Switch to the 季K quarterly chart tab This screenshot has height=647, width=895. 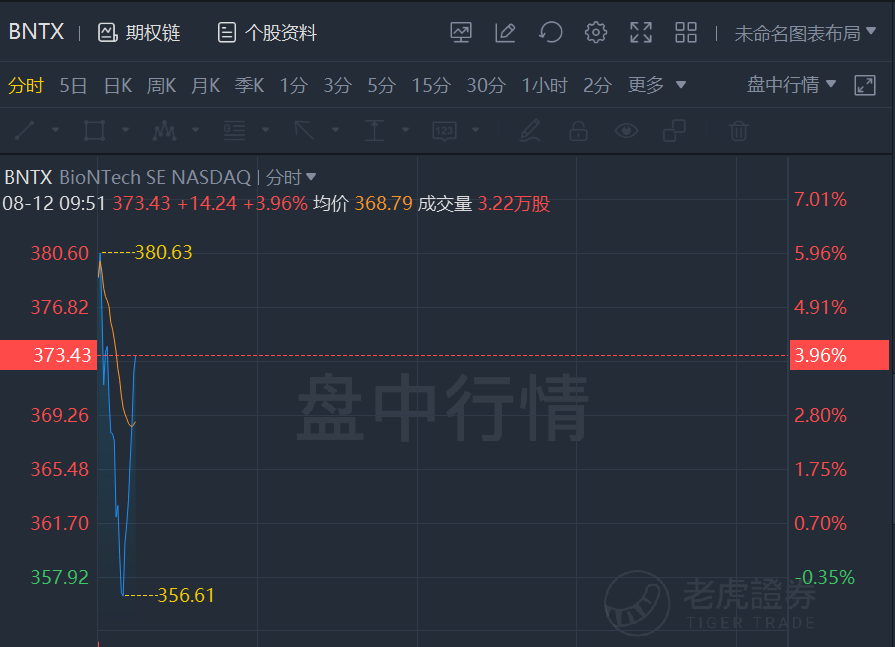coord(249,86)
